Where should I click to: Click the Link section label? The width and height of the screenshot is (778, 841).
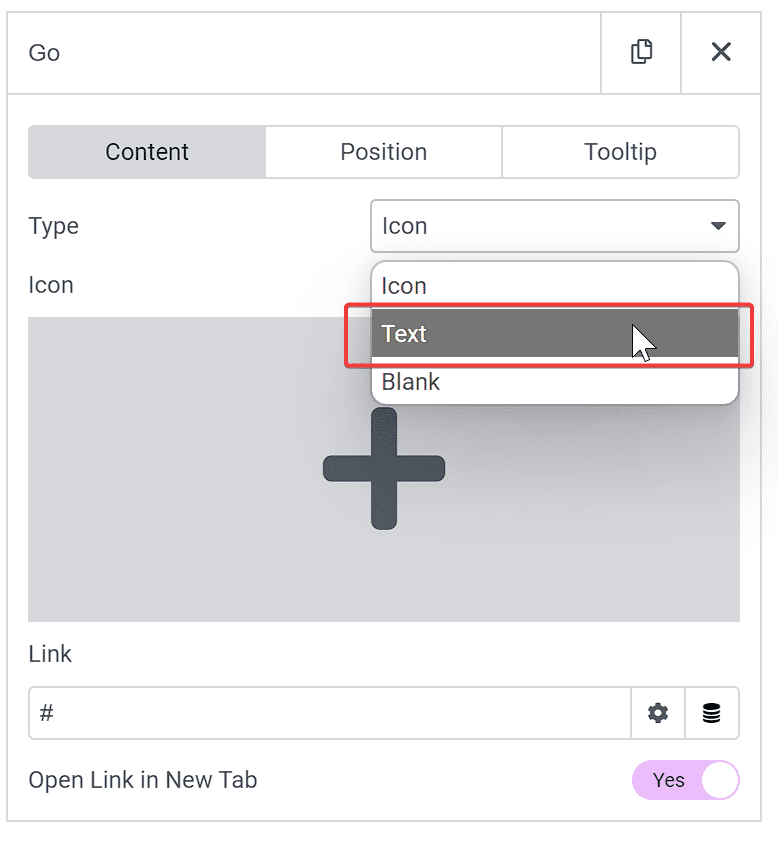50,654
